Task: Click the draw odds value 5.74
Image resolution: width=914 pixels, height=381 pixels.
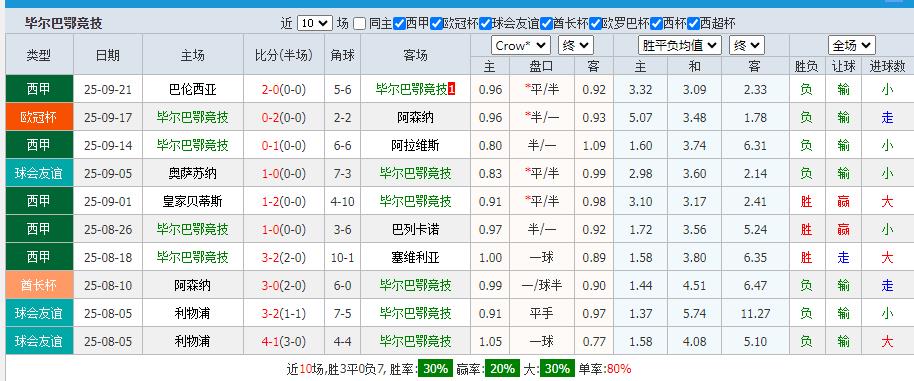Action: click(694, 313)
